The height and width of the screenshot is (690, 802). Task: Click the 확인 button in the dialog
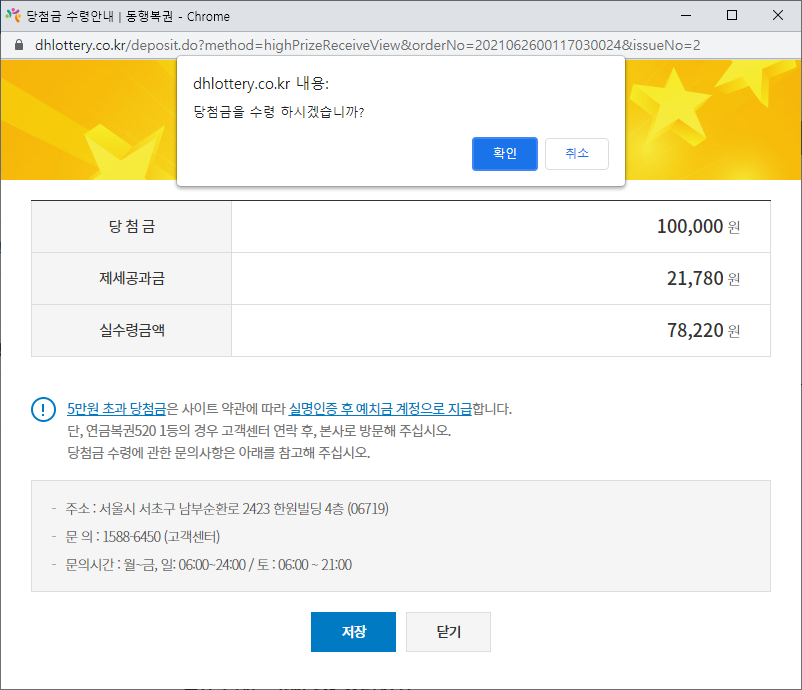click(x=504, y=154)
